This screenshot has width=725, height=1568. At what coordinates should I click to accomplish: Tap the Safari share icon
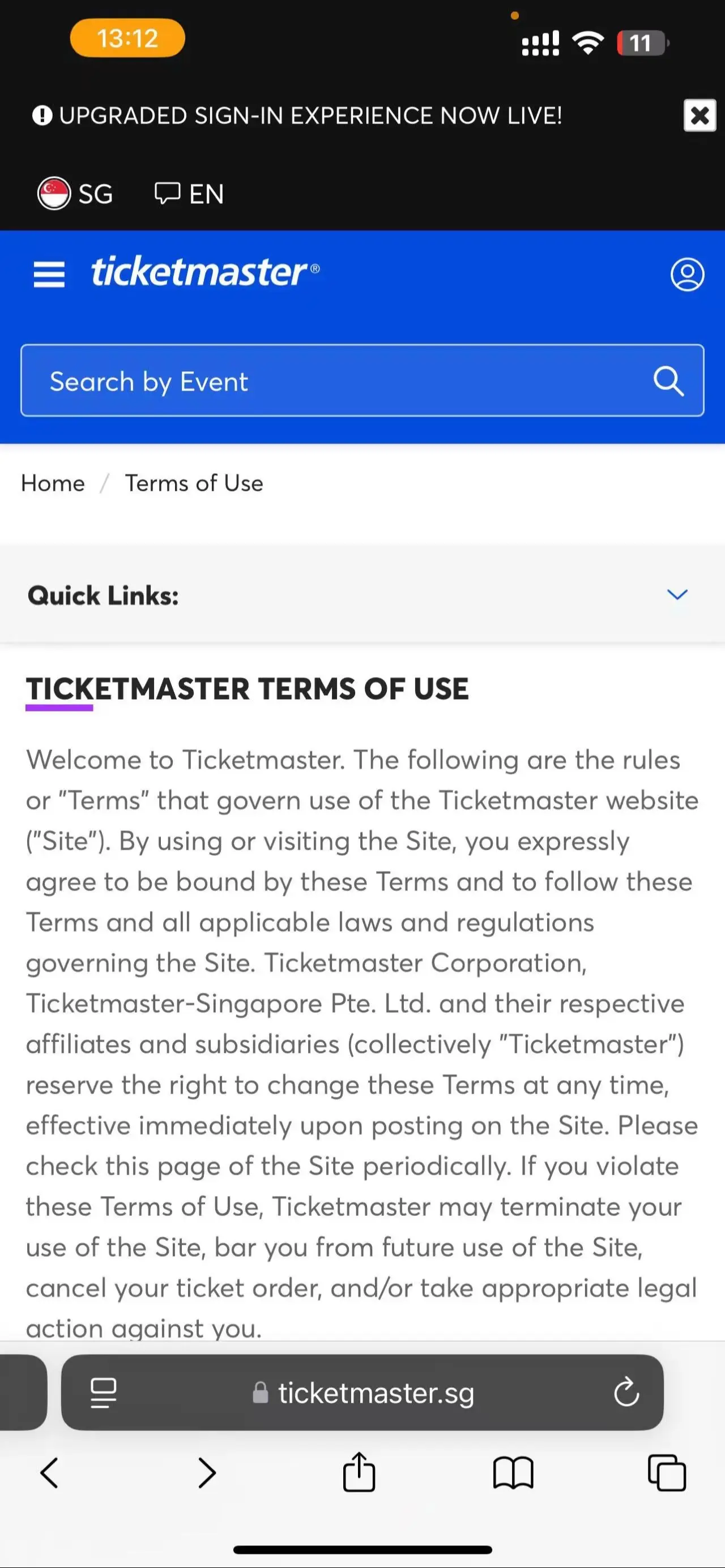tap(359, 1472)
